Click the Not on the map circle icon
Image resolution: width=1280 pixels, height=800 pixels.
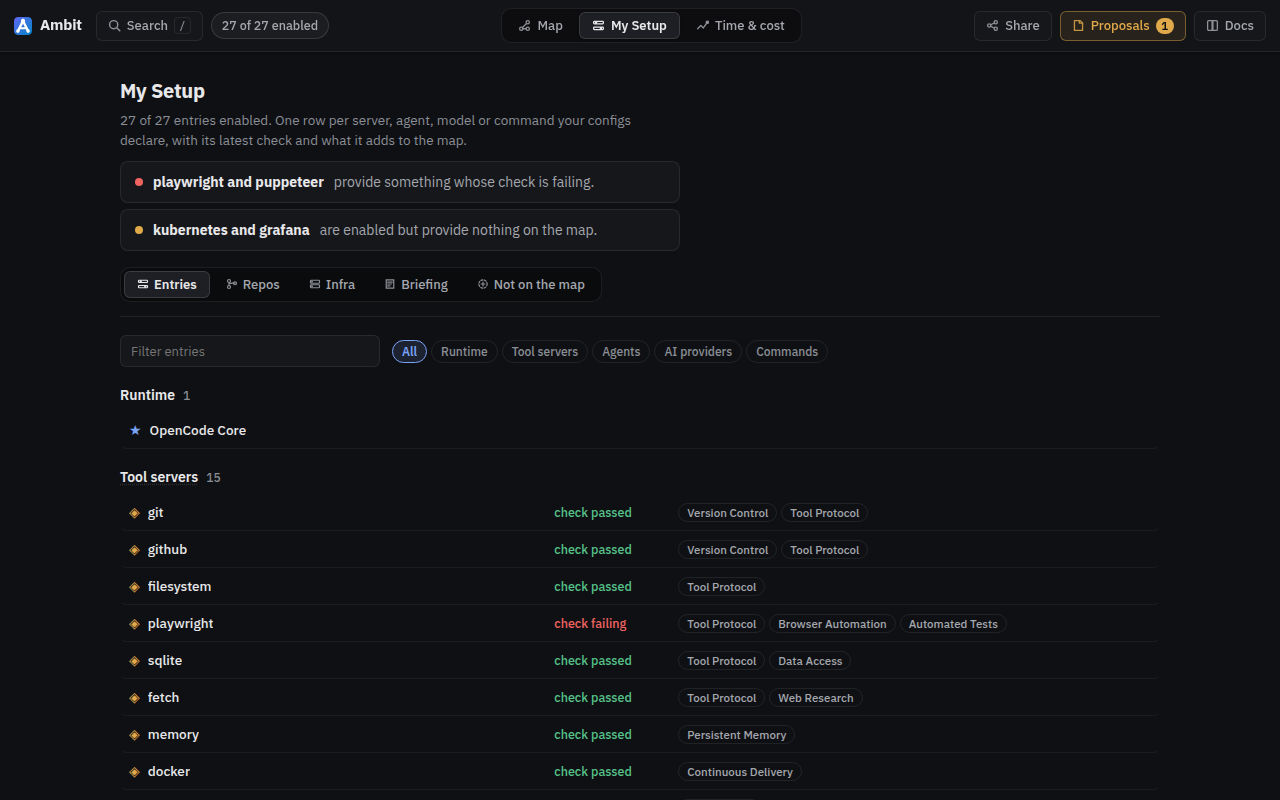(x=483, y=285)
